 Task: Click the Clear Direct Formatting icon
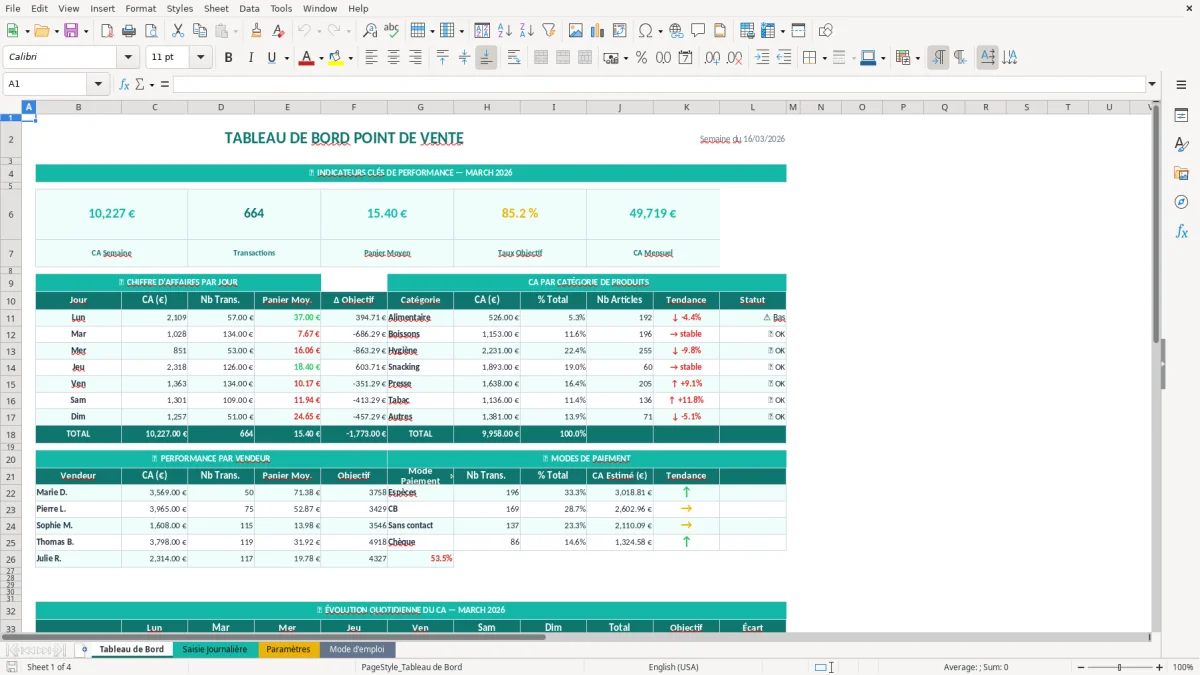point(278,31)
